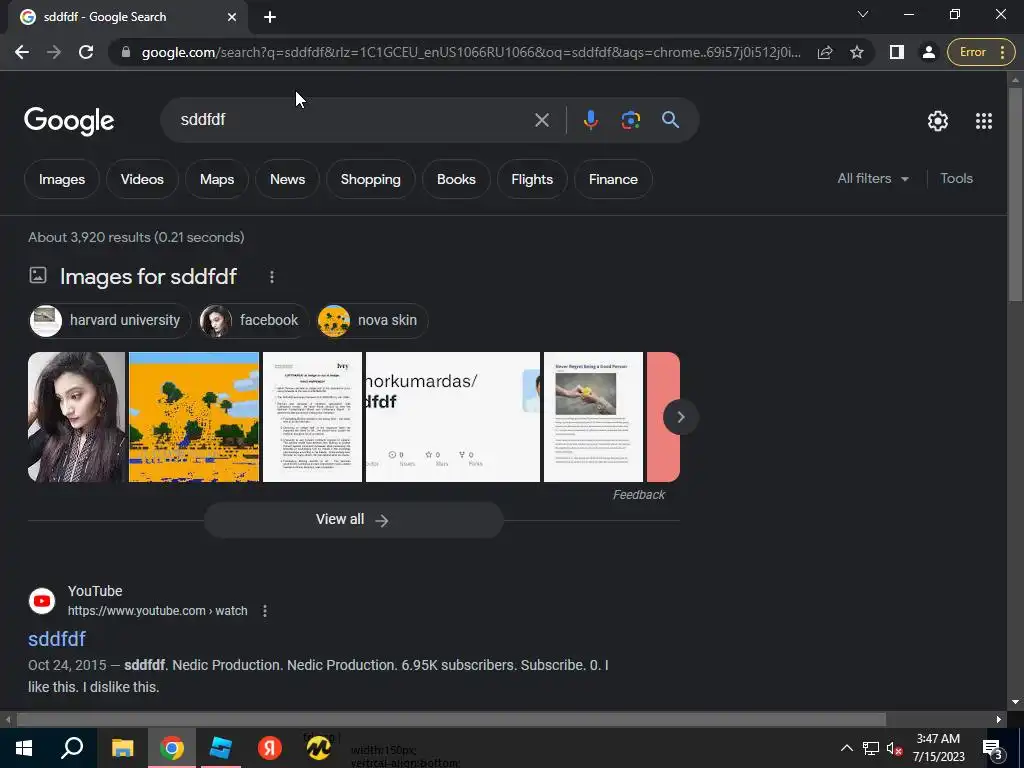Click the muted volume tray icon
The image size is (1024, 768).
(895, 748)
